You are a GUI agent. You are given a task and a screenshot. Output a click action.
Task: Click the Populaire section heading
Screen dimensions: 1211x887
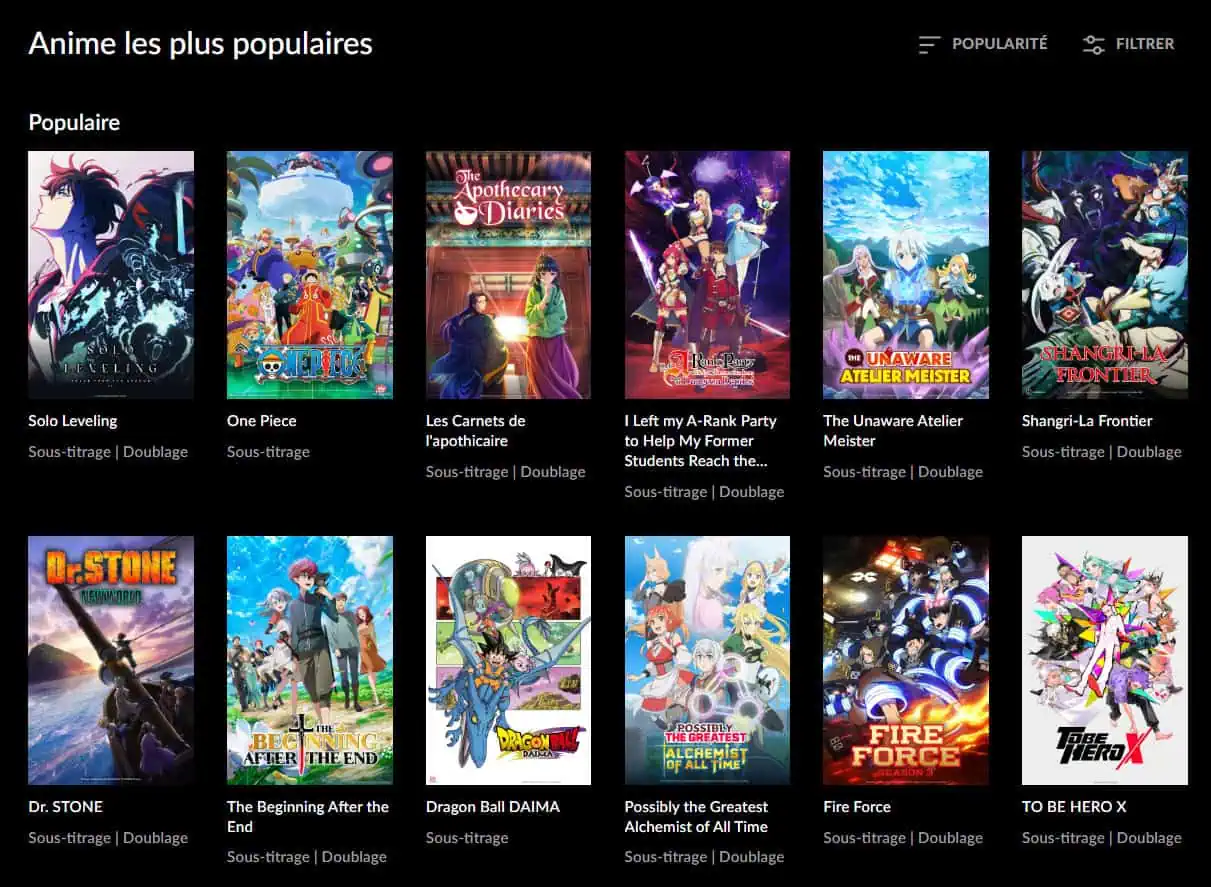pos(74,123)
